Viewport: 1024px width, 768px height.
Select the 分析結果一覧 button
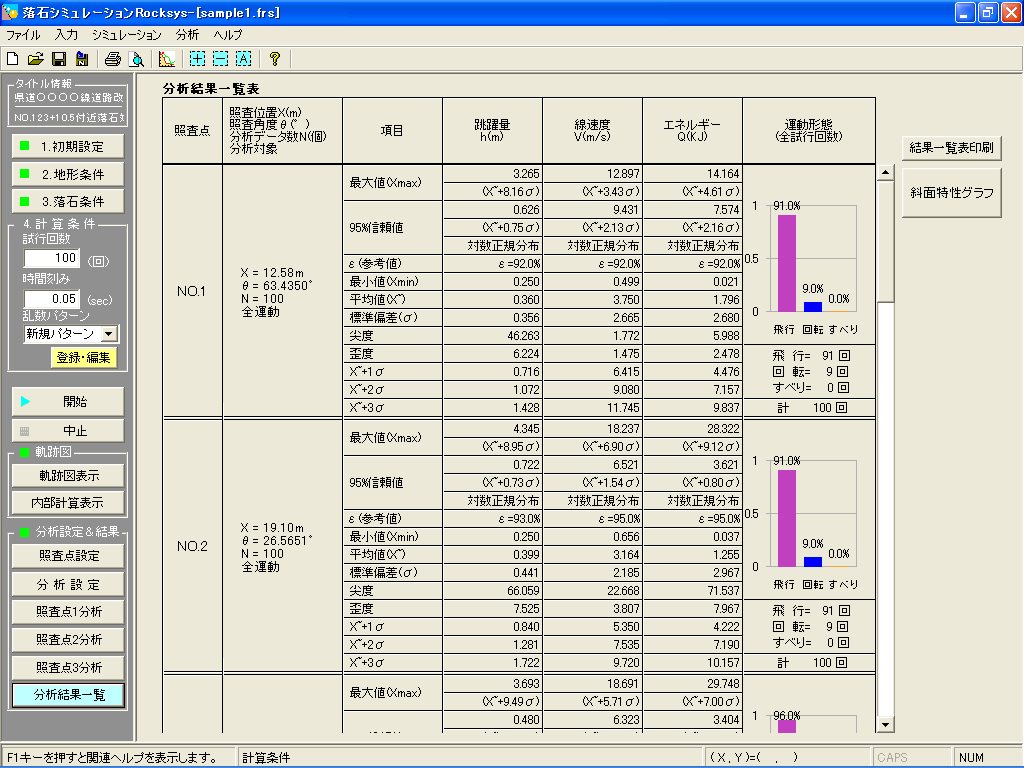[68, 695]
